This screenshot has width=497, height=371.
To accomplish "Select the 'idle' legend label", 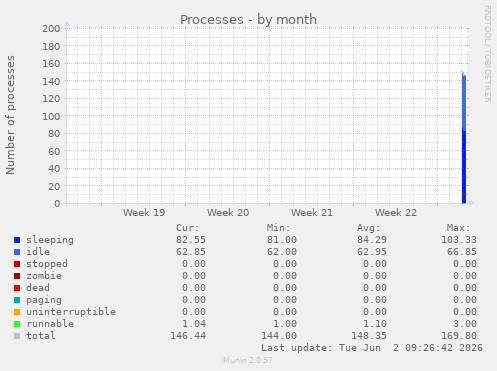I will pos(38,252).
